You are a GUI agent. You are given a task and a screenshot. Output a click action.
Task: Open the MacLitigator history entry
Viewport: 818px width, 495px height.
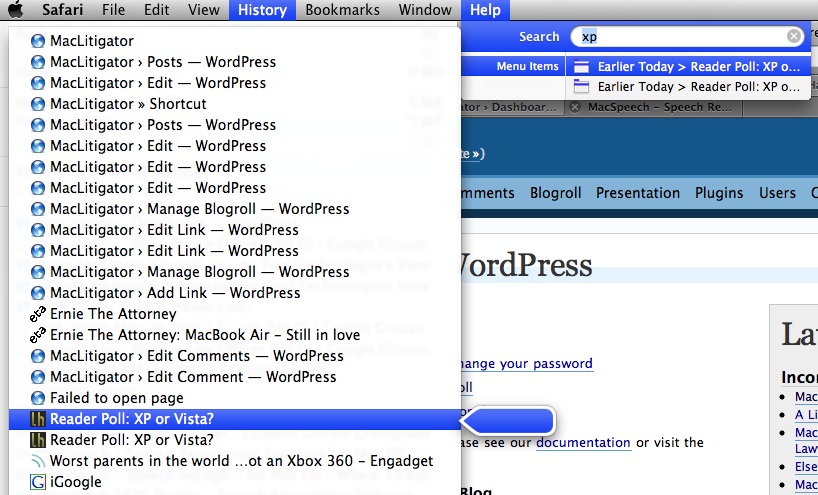(x=235, y=41)
